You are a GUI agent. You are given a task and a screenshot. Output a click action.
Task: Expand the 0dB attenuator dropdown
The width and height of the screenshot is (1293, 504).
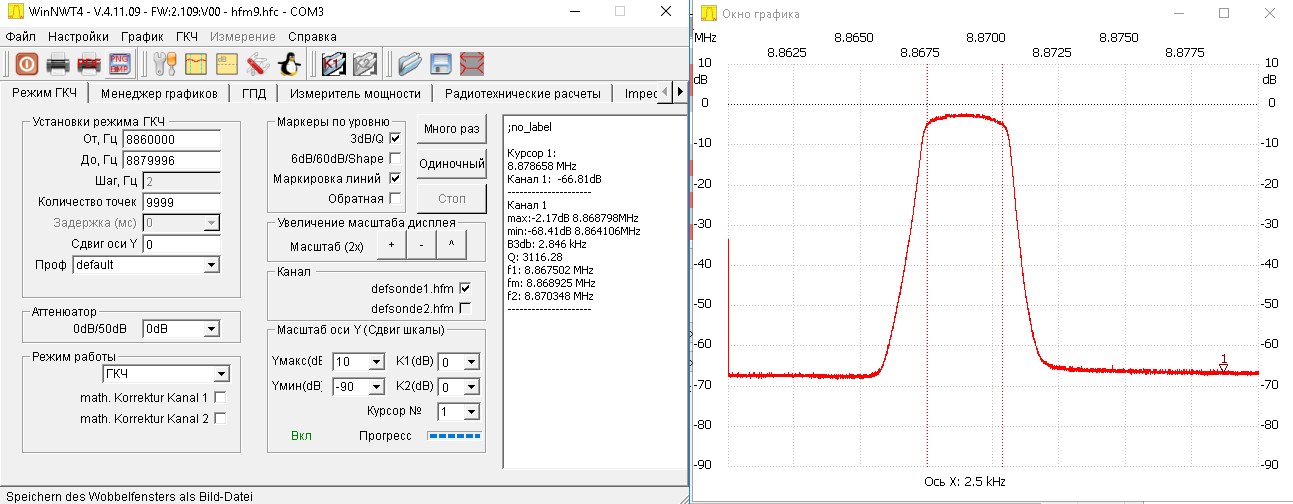click(x=211, y=328)
